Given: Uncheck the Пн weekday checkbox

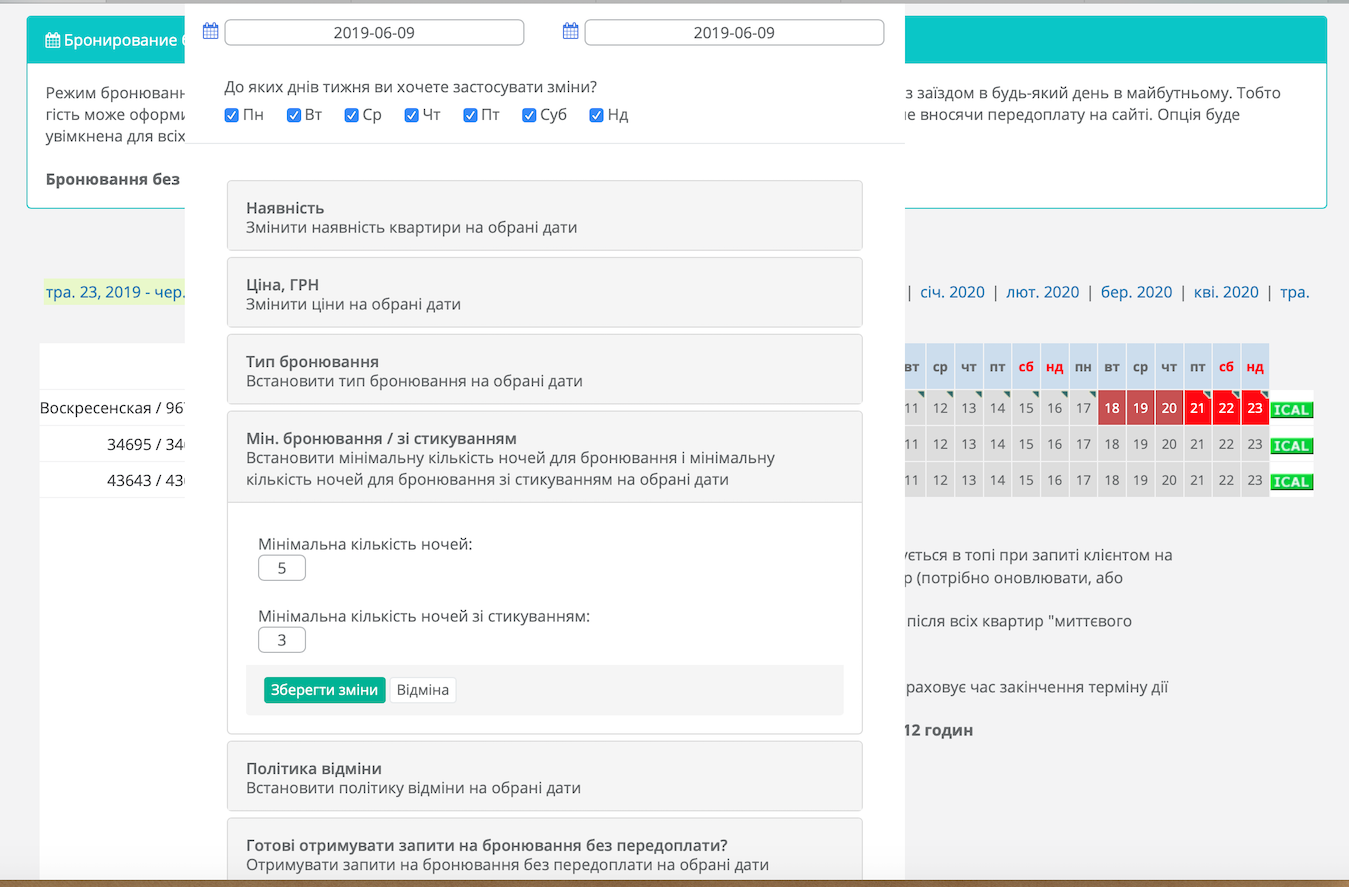Looking at the screenshot, I should pos(232,115).
